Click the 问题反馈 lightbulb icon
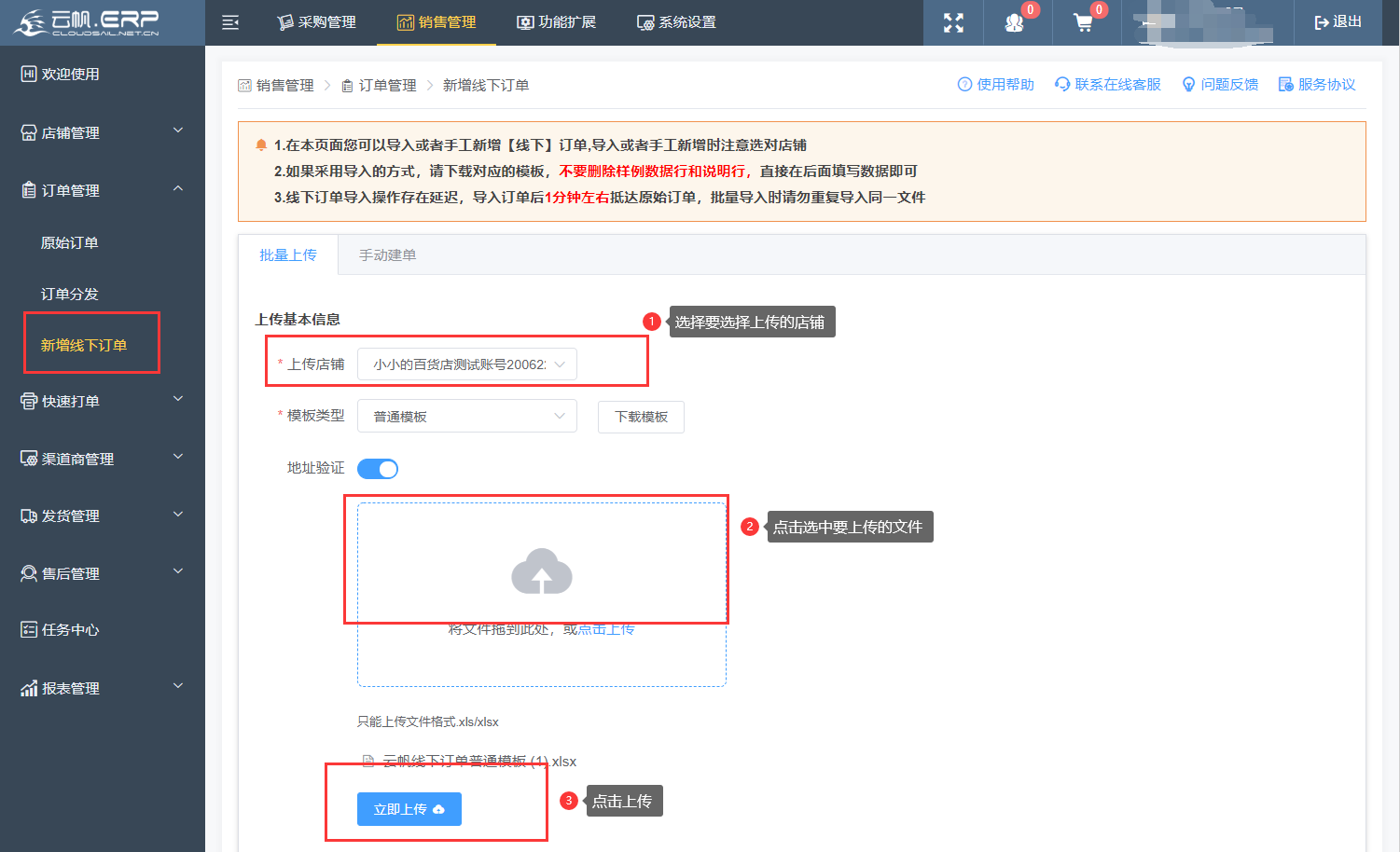1400x852 pixels. pos(1188,85)
